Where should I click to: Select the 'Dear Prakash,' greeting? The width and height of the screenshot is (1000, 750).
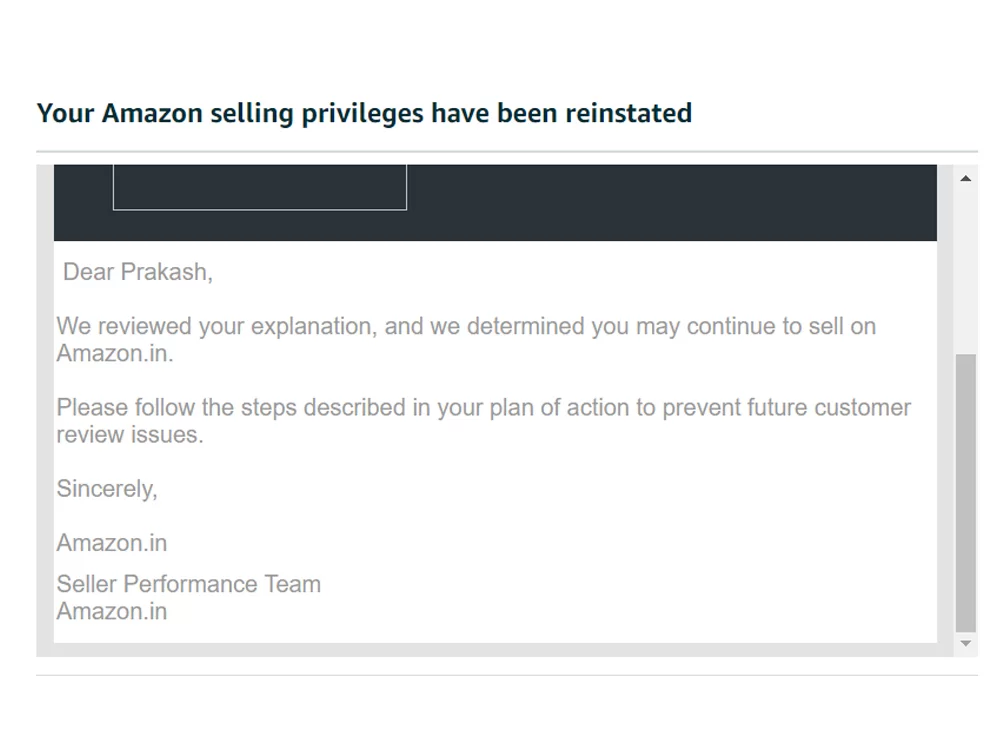click(x=138, y=272)
